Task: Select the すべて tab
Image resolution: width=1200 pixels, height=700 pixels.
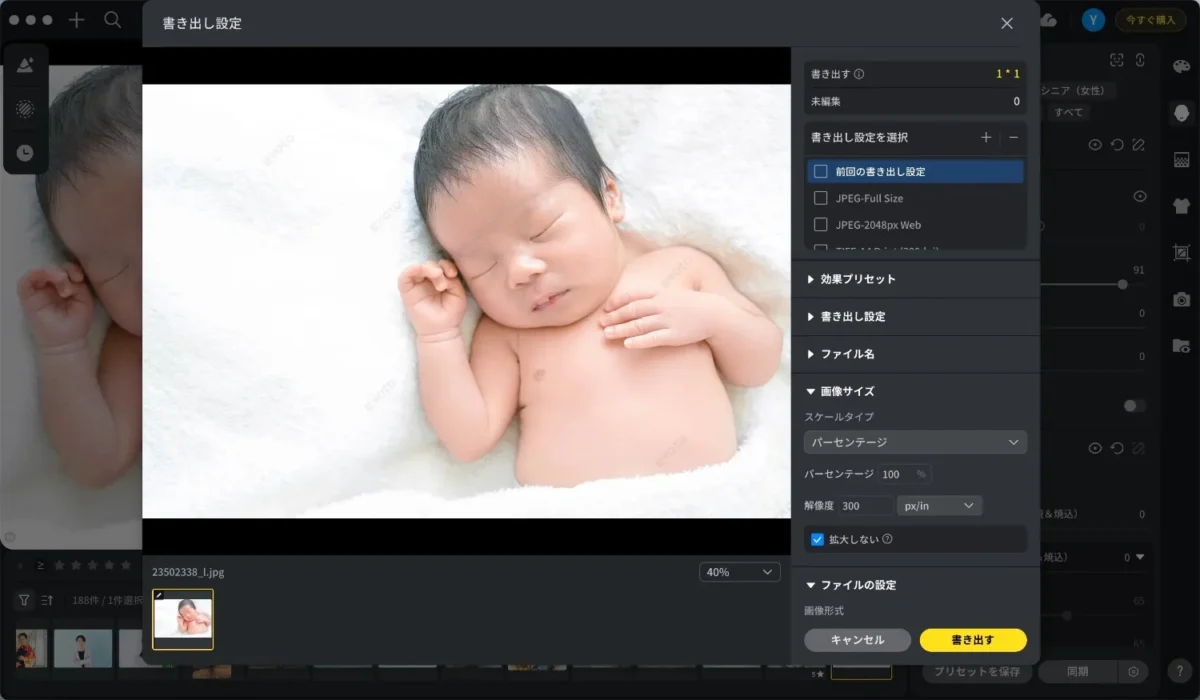Action: click(1068, 112)
